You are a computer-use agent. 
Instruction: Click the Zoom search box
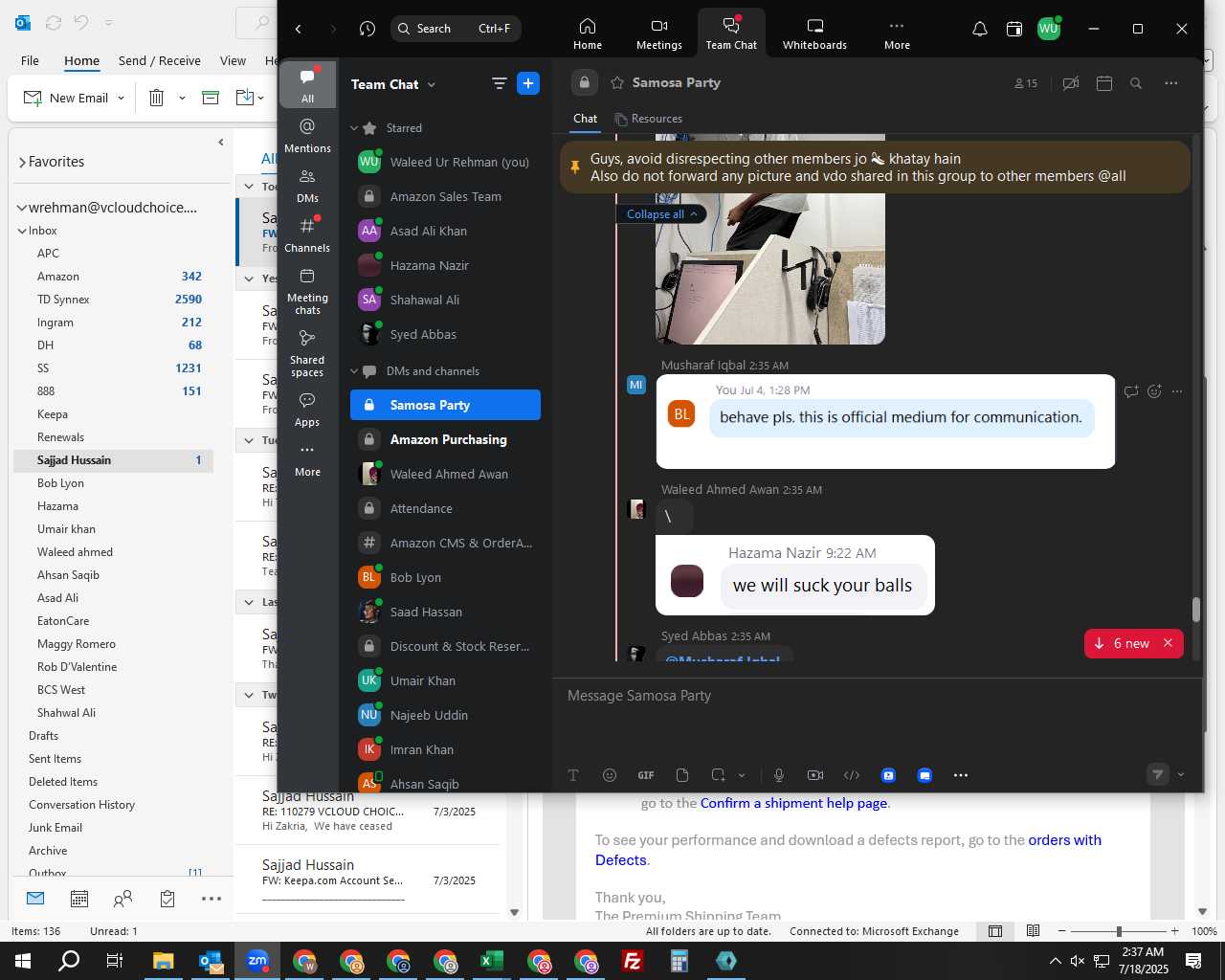[x=456, y=29]
